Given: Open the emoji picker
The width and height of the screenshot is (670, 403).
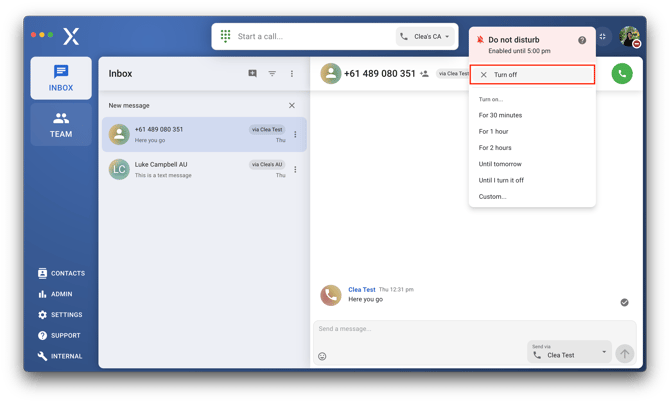Looking at the screenshot, I should tap(322, 356).
